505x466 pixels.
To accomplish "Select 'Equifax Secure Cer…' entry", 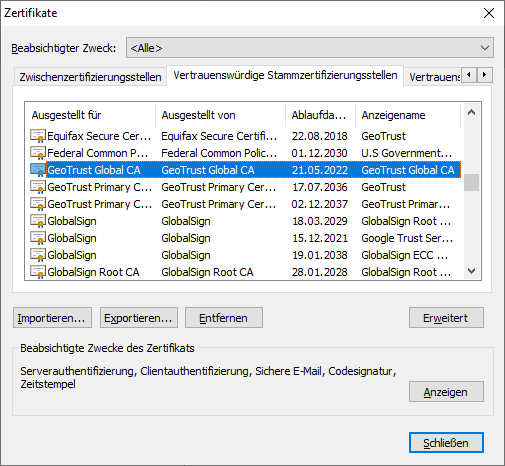I will point(99,136).
